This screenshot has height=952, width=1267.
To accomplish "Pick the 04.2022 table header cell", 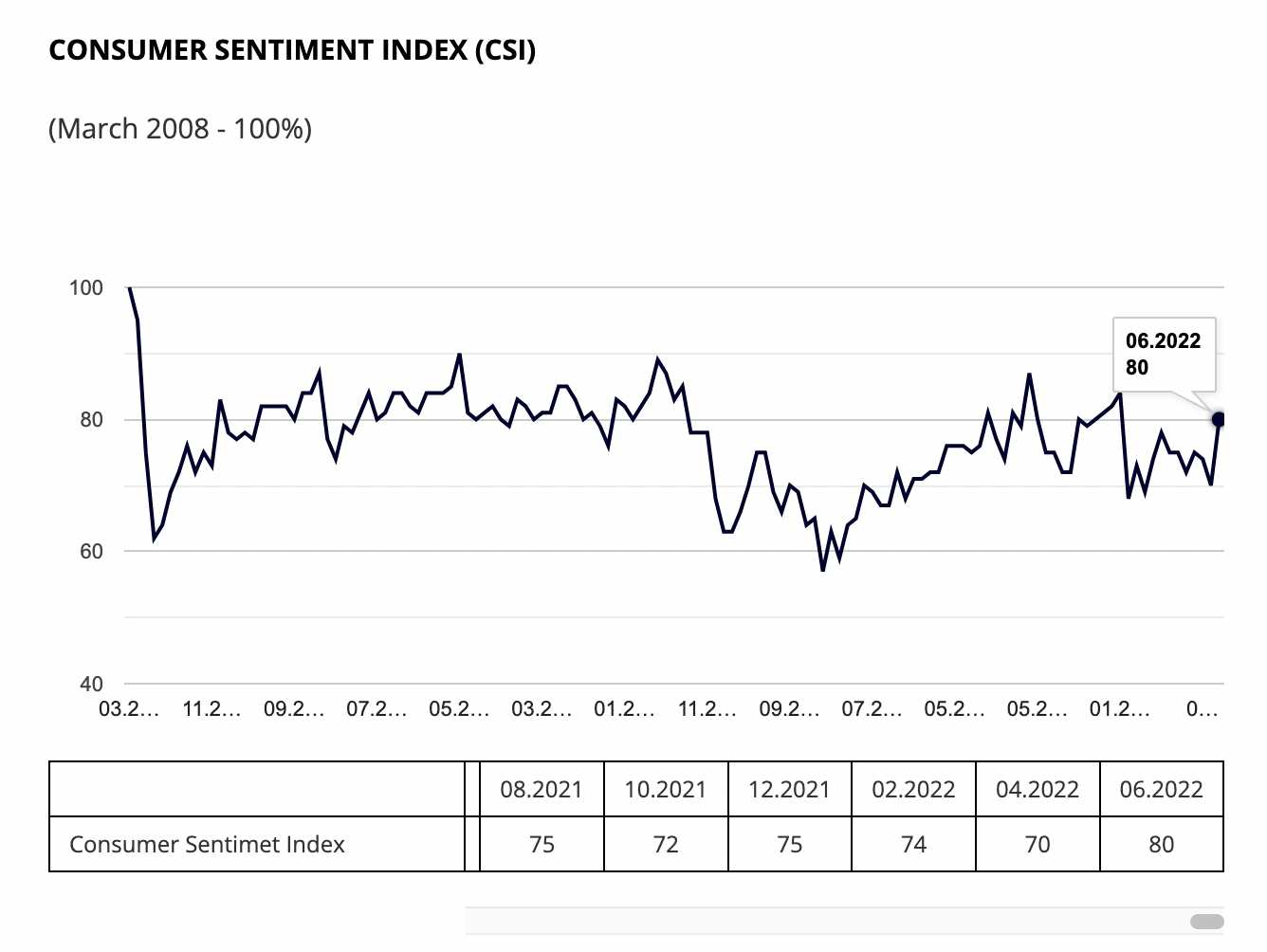I will tap(1037, 789).
